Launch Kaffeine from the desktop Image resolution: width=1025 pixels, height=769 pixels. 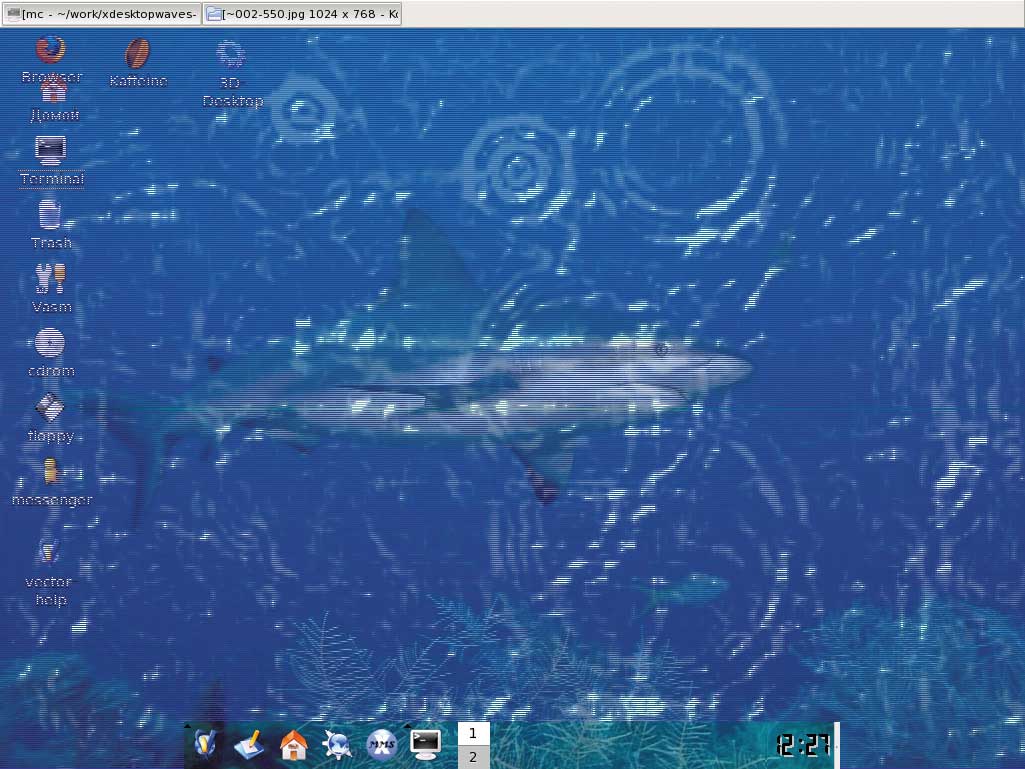click(138, 54)
